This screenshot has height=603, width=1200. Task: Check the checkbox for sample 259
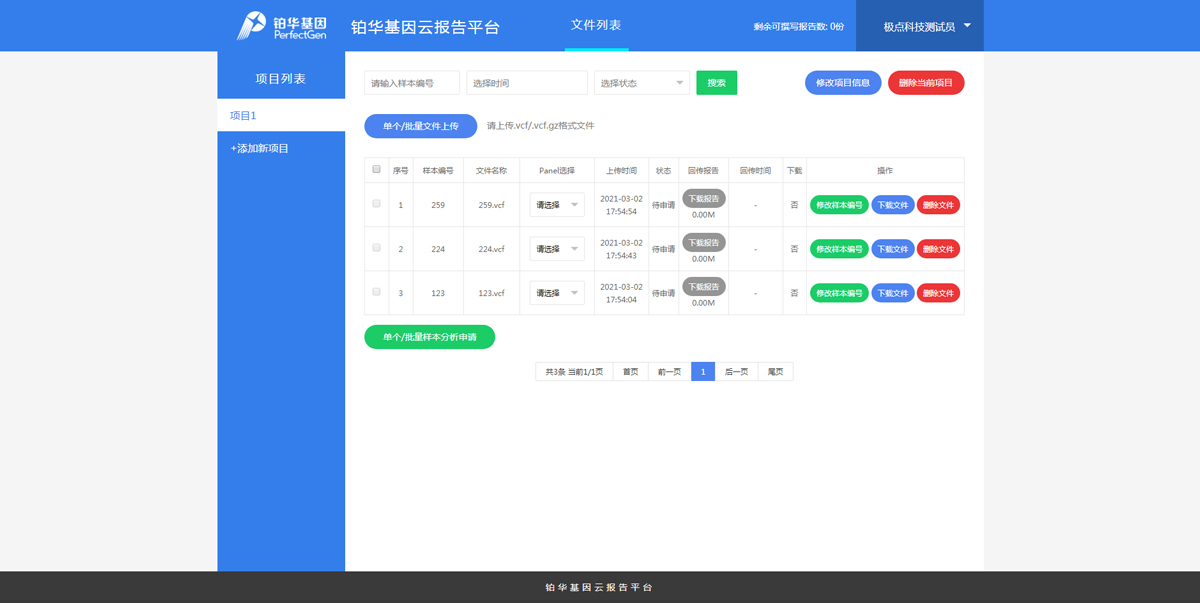pos(376,204)
